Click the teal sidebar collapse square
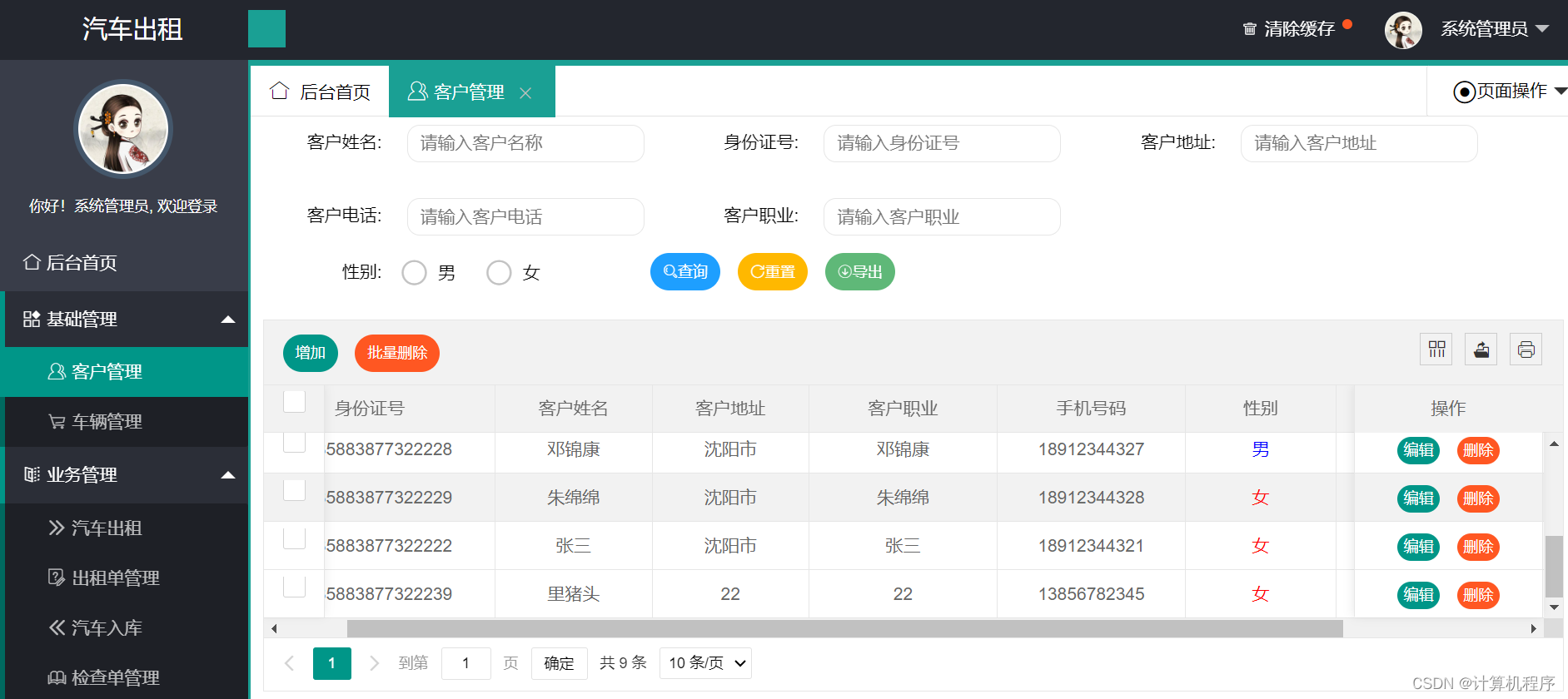The image size is (1568, 699). (x=266, y=29)
